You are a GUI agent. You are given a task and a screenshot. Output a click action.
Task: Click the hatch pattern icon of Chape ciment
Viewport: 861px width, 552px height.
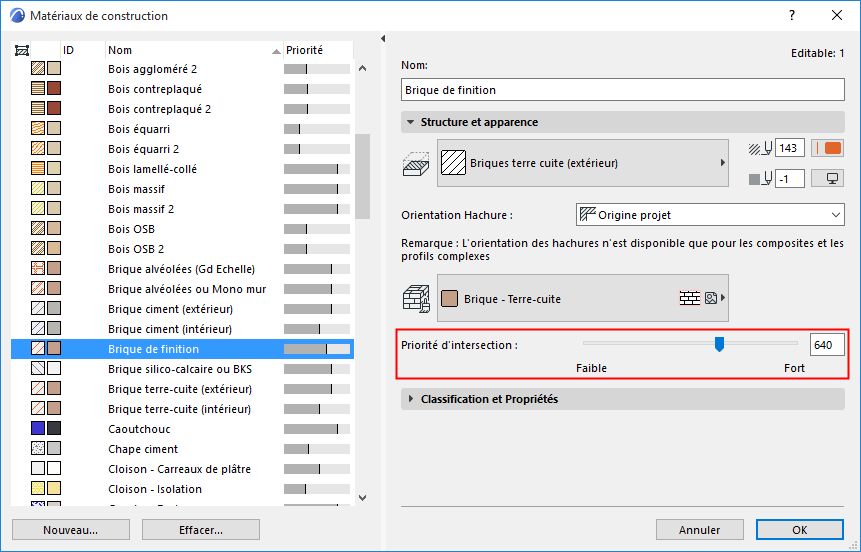tap(38, 449)
